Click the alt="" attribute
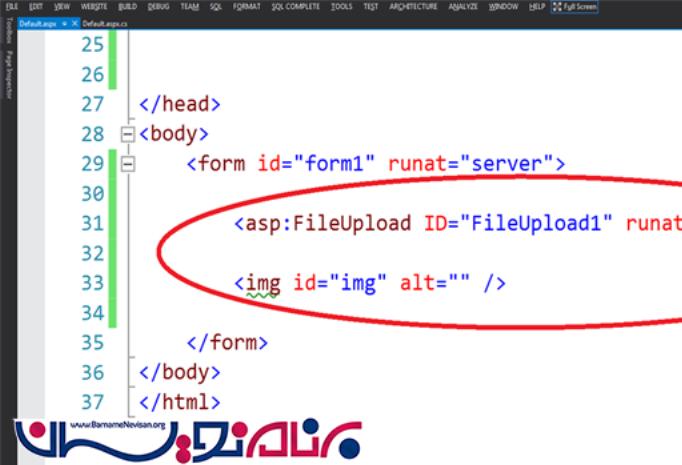682x465 pixels. pyautogui.click(x=435, y=283)
